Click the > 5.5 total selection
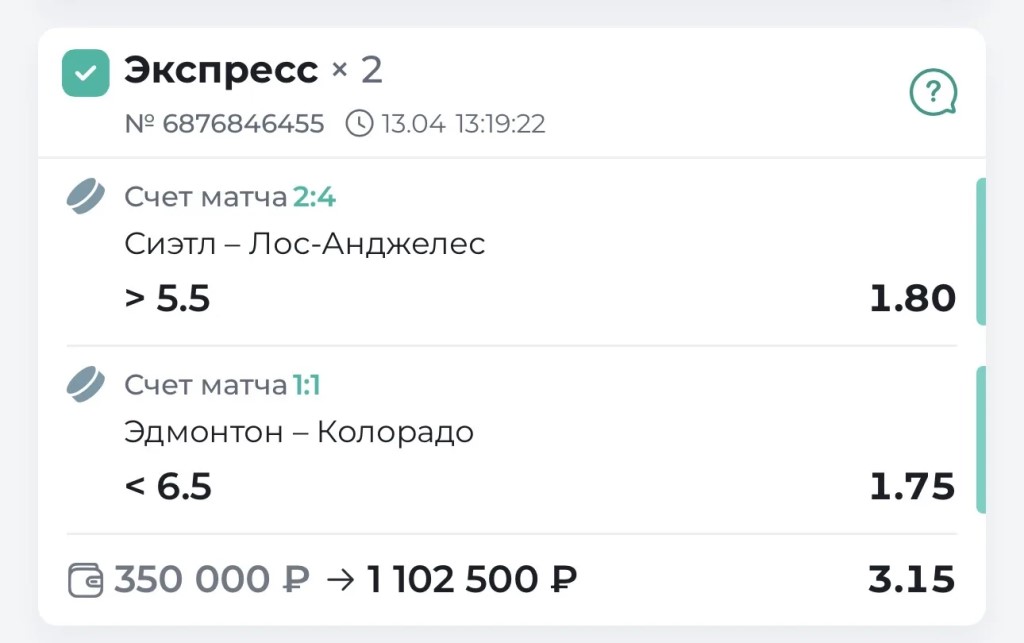 pos(168,298)
